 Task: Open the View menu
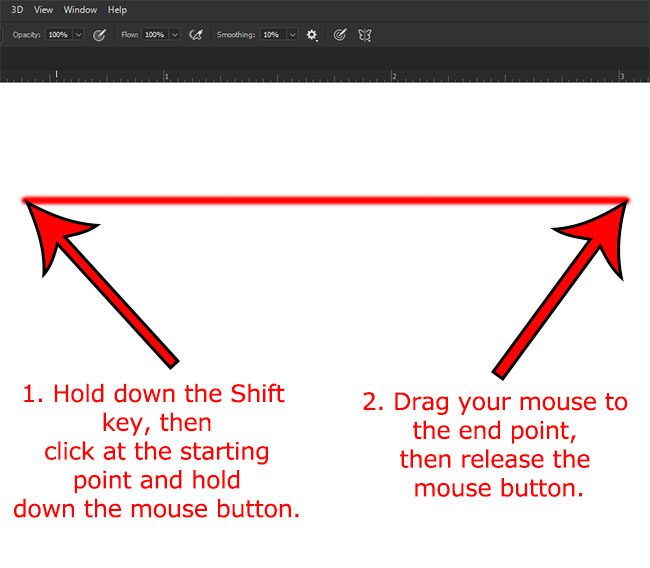[x=43, y=9]
